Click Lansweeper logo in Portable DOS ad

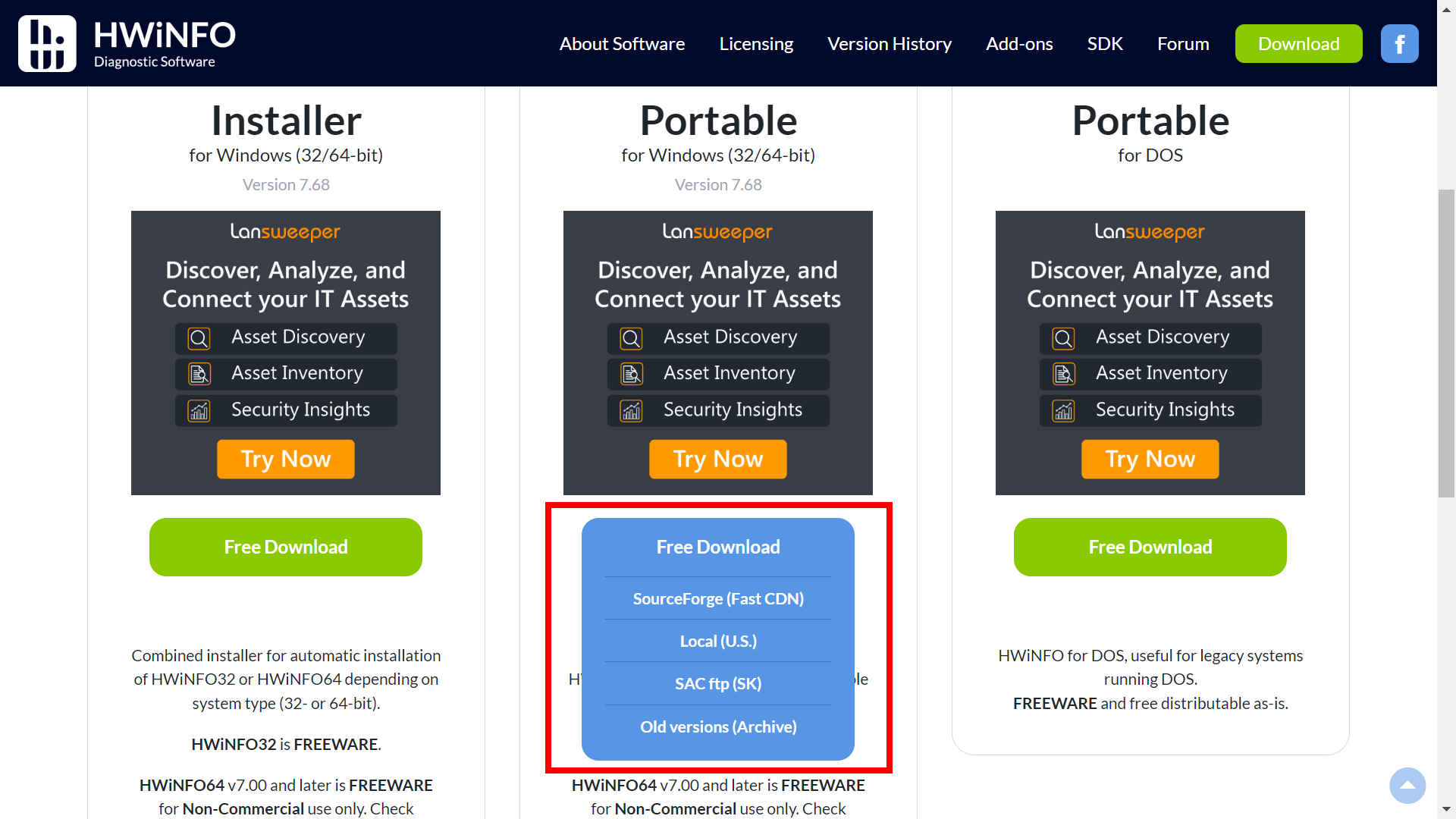click(x=1150, y=232)
